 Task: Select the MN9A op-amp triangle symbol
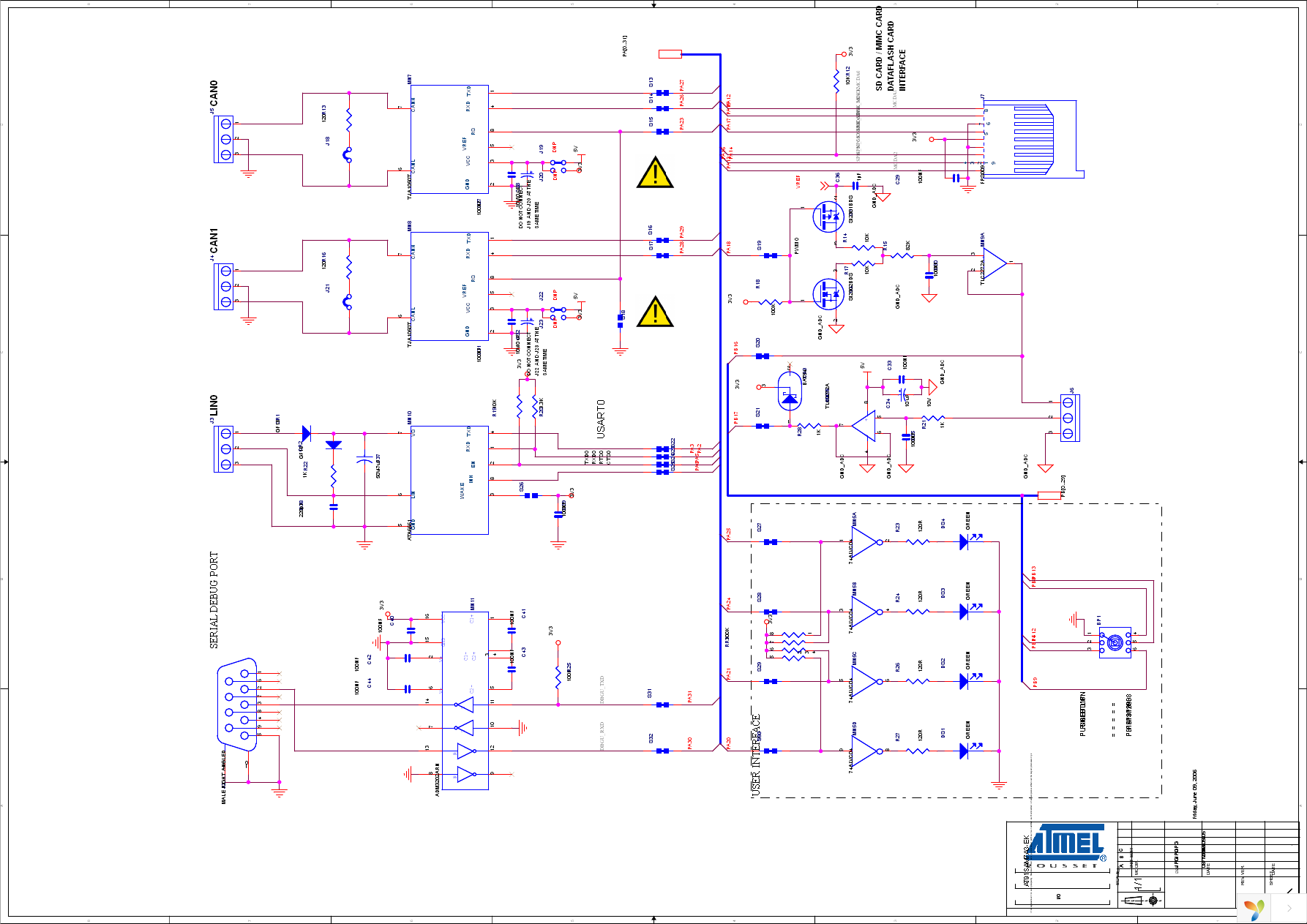click(x=995, y=263)
